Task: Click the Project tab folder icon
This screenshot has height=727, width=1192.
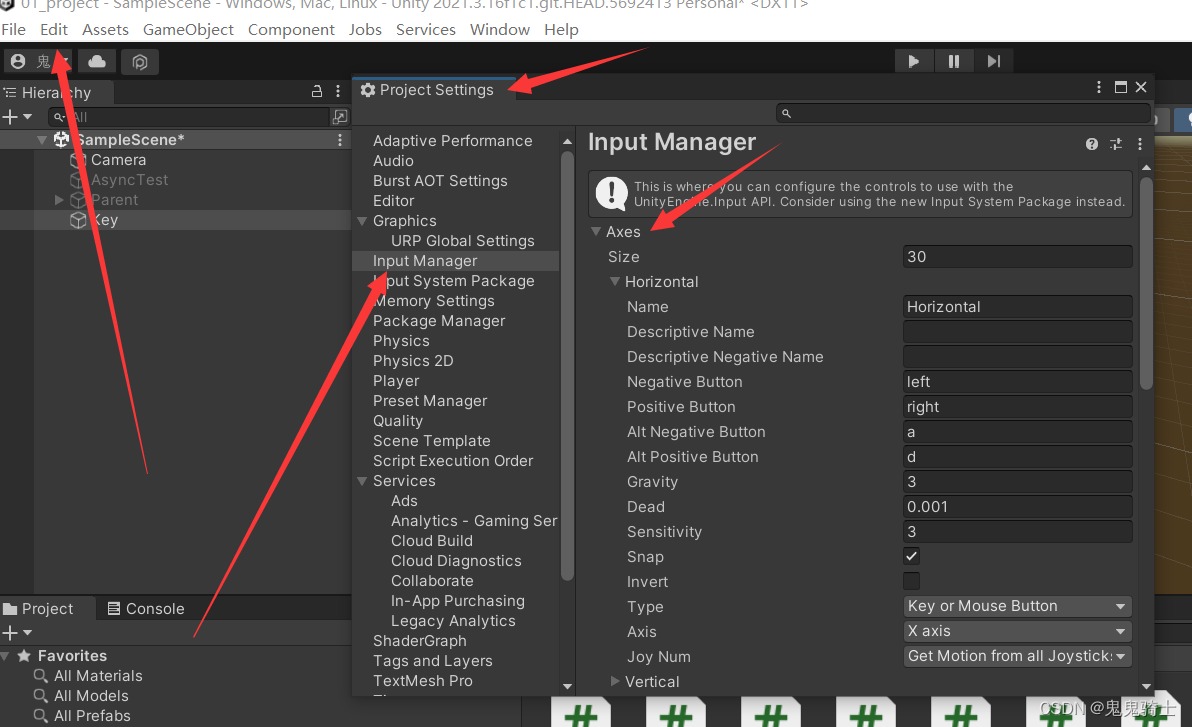Action: (10, 609)
